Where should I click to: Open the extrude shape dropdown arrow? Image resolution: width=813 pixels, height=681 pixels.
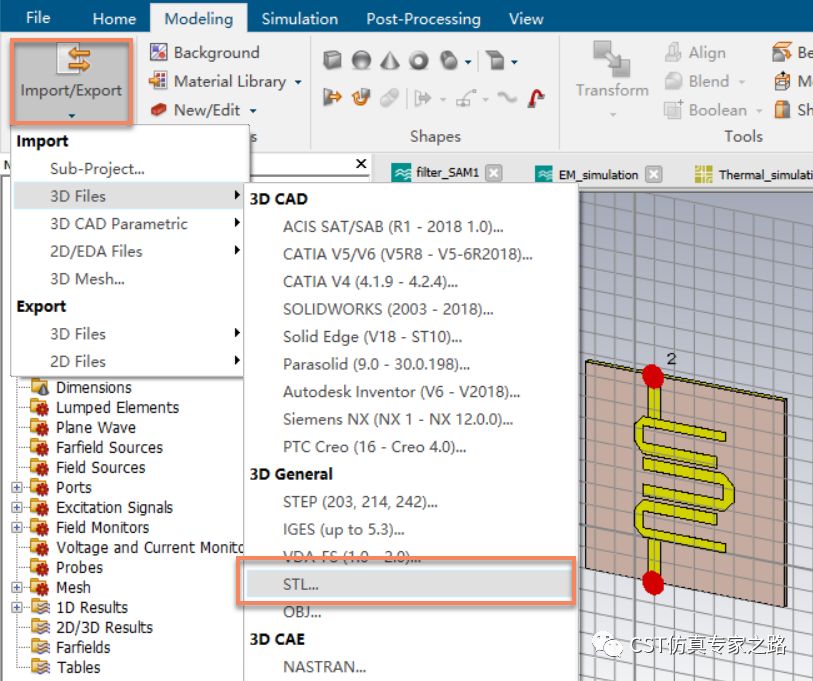coord(514,62)
